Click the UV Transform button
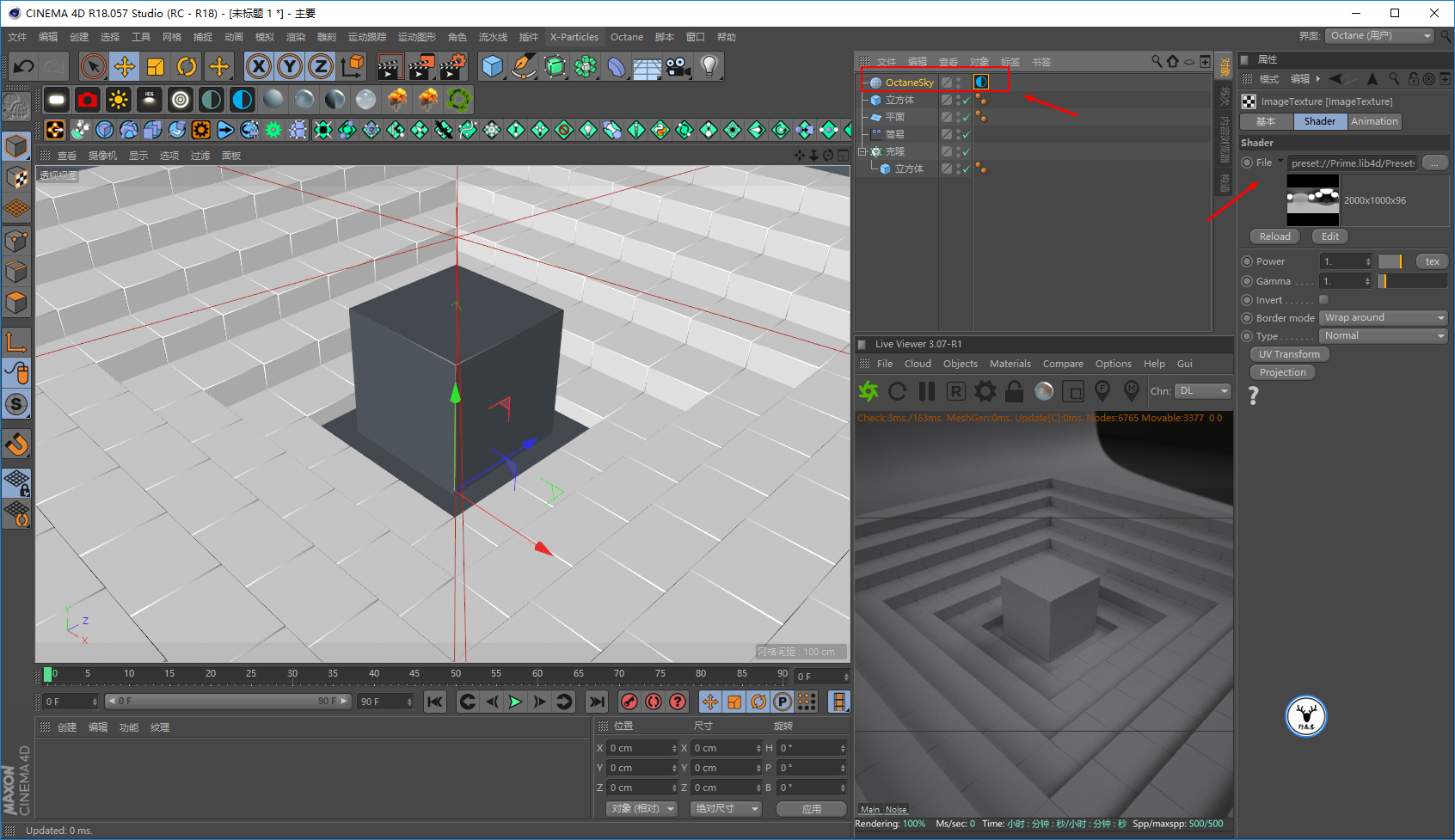 pos(1289,354)
